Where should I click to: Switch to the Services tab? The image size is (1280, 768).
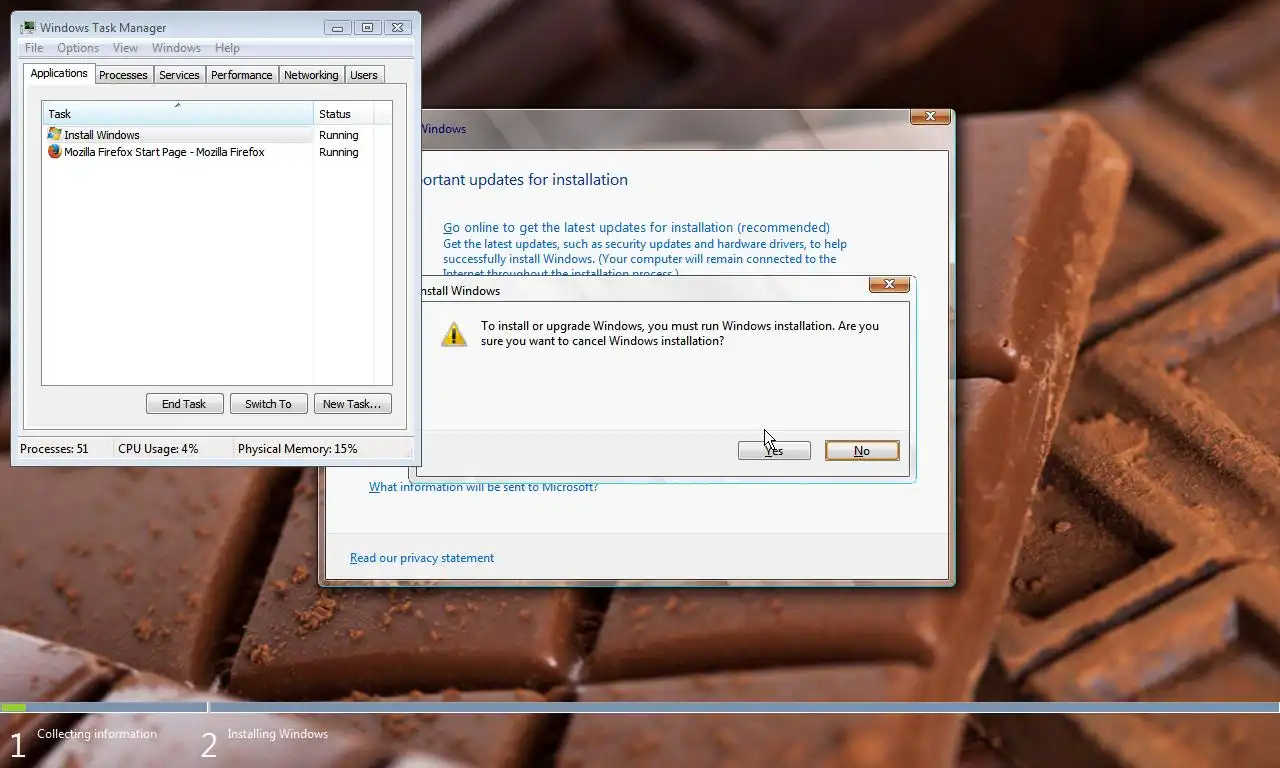coord(179,75)
